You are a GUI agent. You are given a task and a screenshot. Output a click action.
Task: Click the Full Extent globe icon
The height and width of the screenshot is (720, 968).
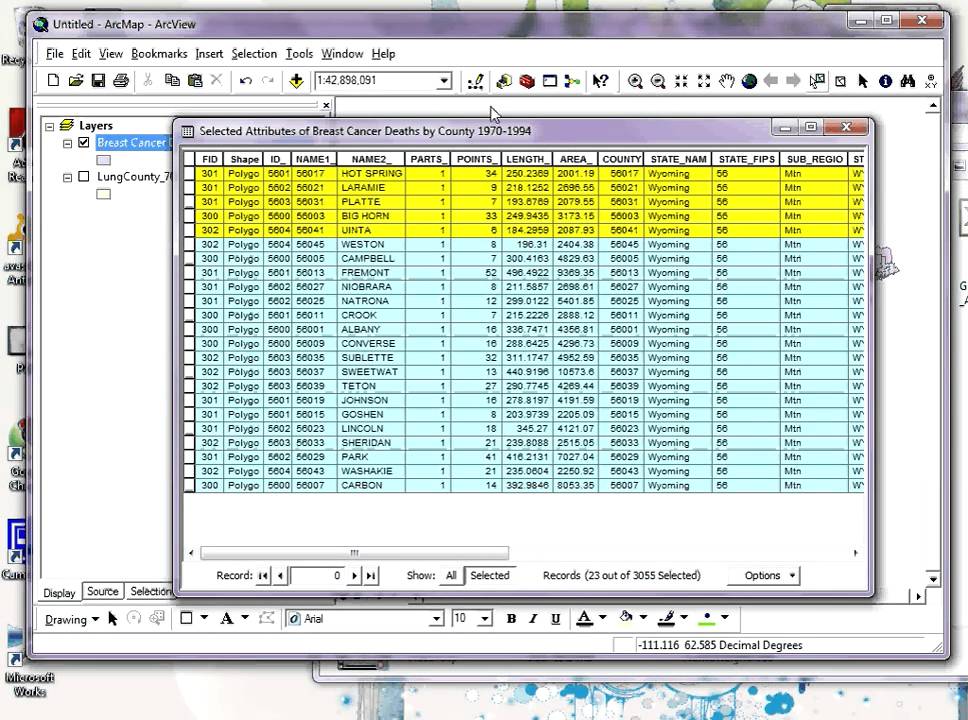(x=749, y=81)
